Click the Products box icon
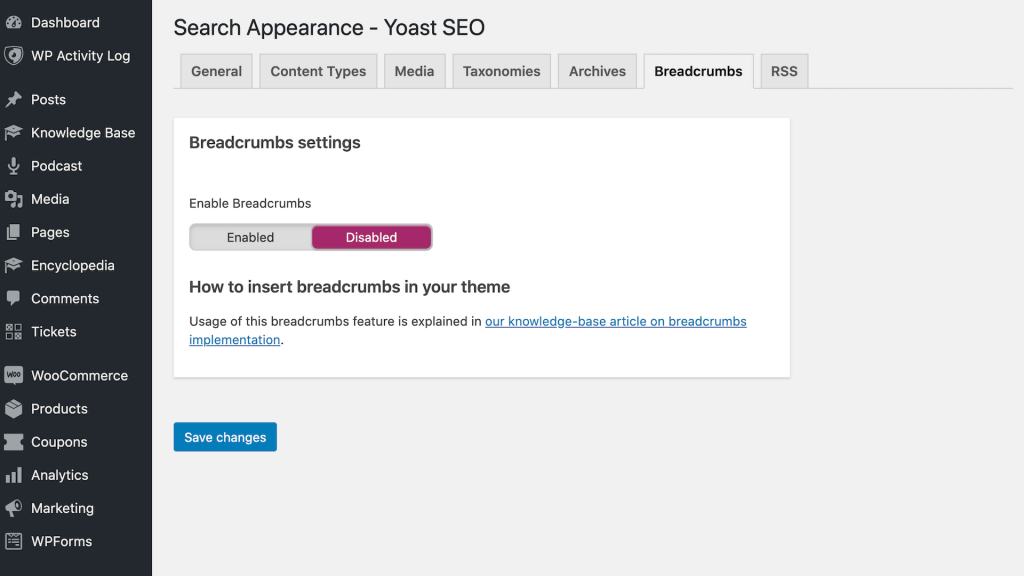1024x576 pixels. 14,408
